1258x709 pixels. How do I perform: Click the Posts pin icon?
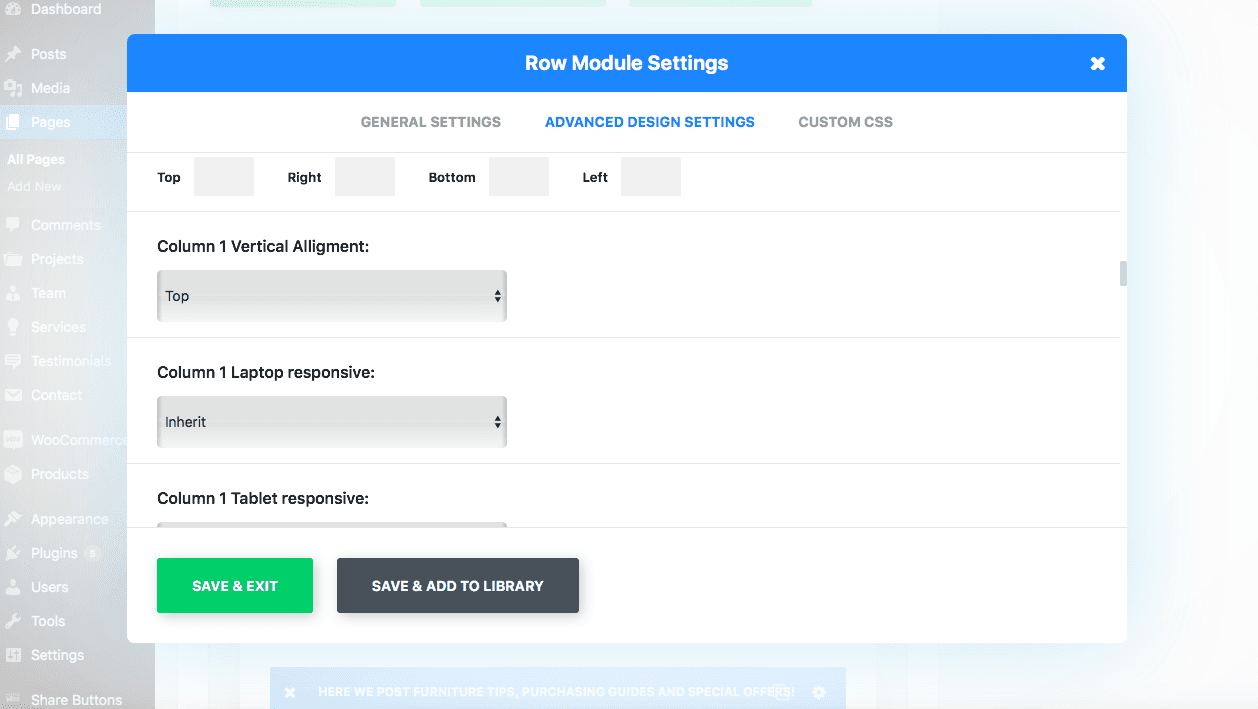[x=13, y=54]
